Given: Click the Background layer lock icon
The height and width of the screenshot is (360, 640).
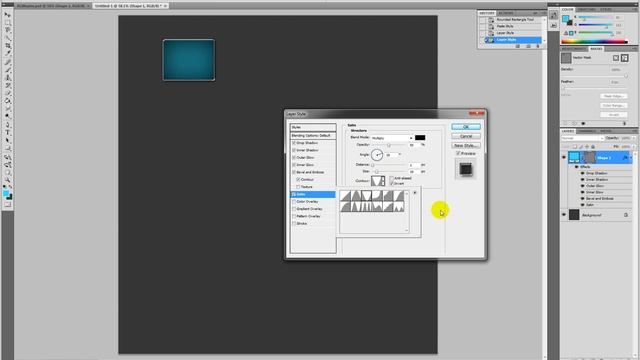Looking at the screenshot, I should click(625, 215).
